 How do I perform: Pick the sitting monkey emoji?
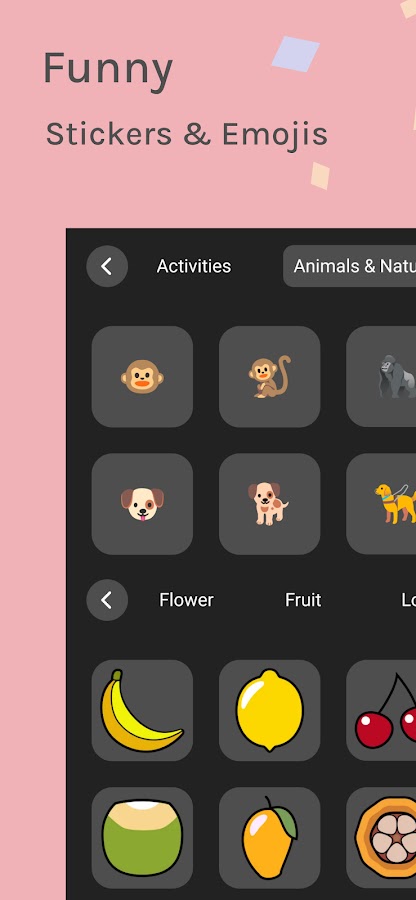coord(270,377)
